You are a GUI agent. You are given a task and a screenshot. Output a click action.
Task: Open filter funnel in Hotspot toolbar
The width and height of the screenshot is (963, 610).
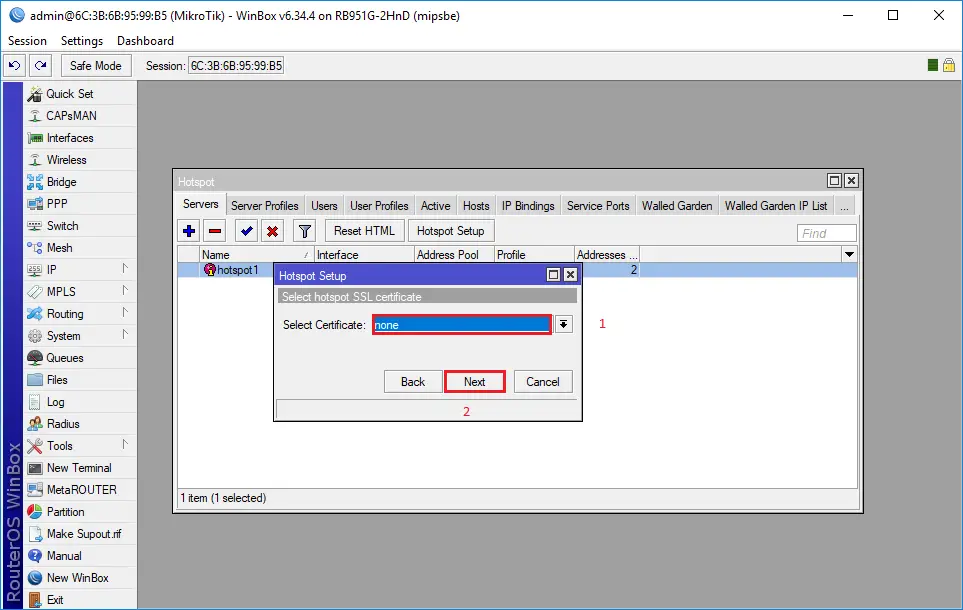pyautogui.click(x=305, y=231)
